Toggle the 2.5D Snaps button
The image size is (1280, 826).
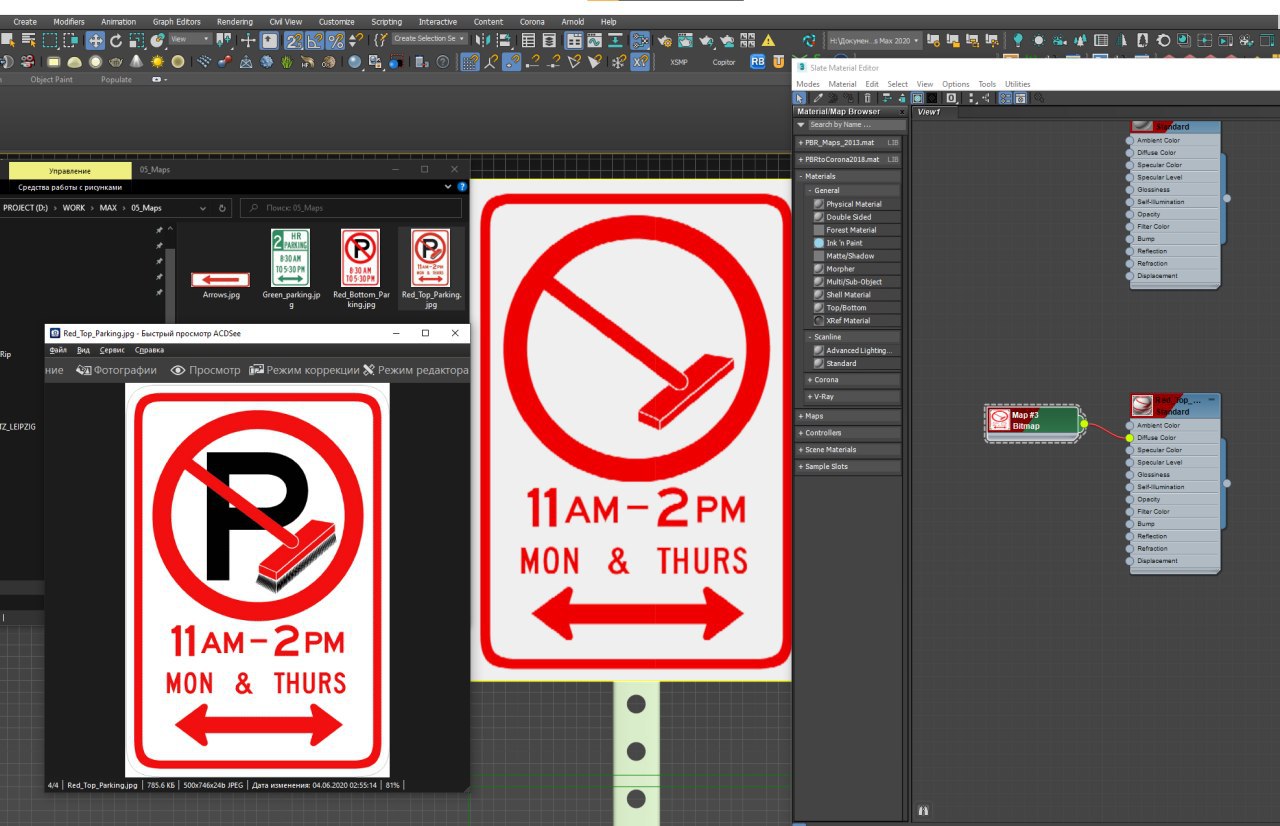(294, 40)
